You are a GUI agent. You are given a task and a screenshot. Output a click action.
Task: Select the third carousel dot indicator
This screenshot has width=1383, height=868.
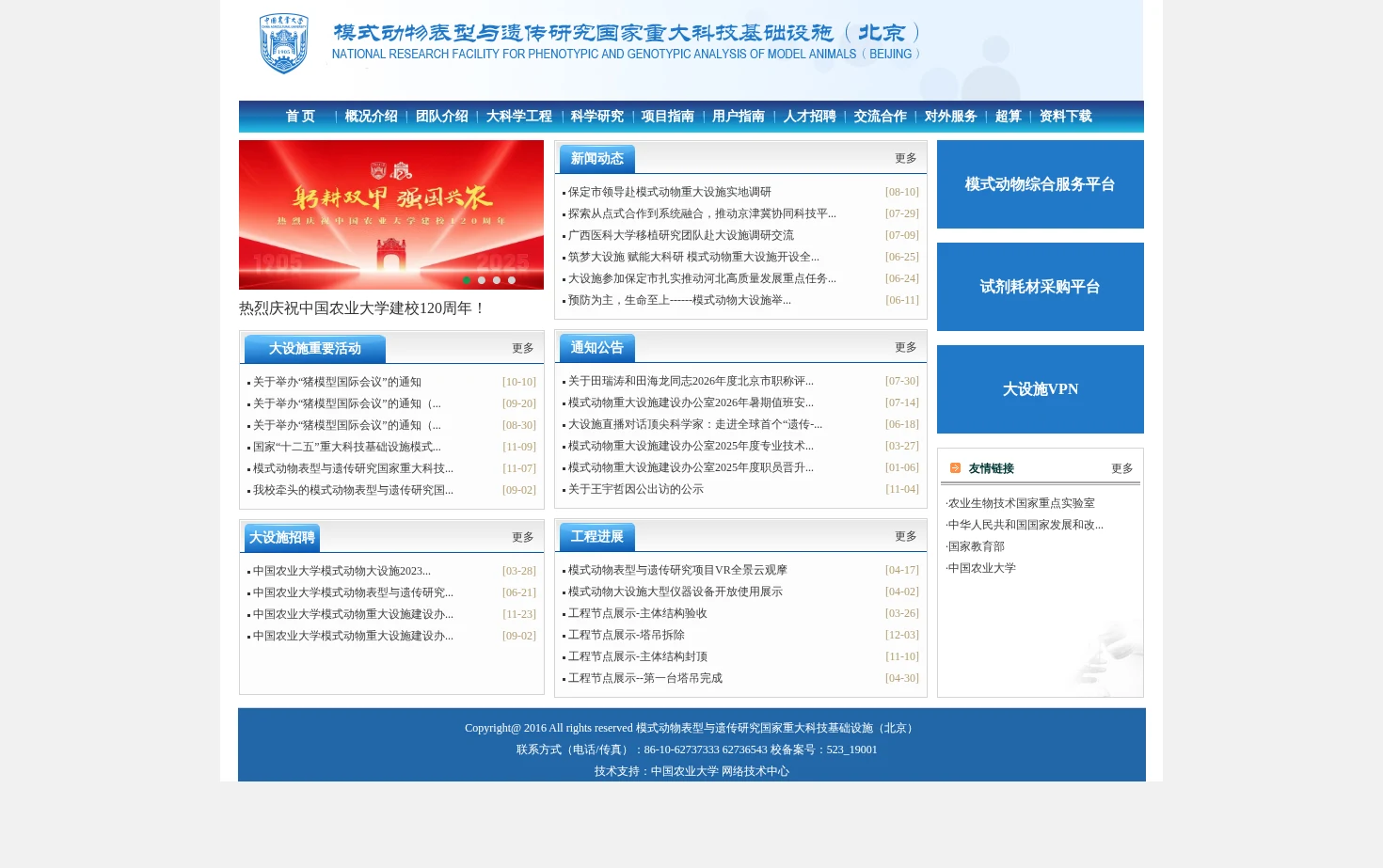pyautogui.click(x=497, y=280)
